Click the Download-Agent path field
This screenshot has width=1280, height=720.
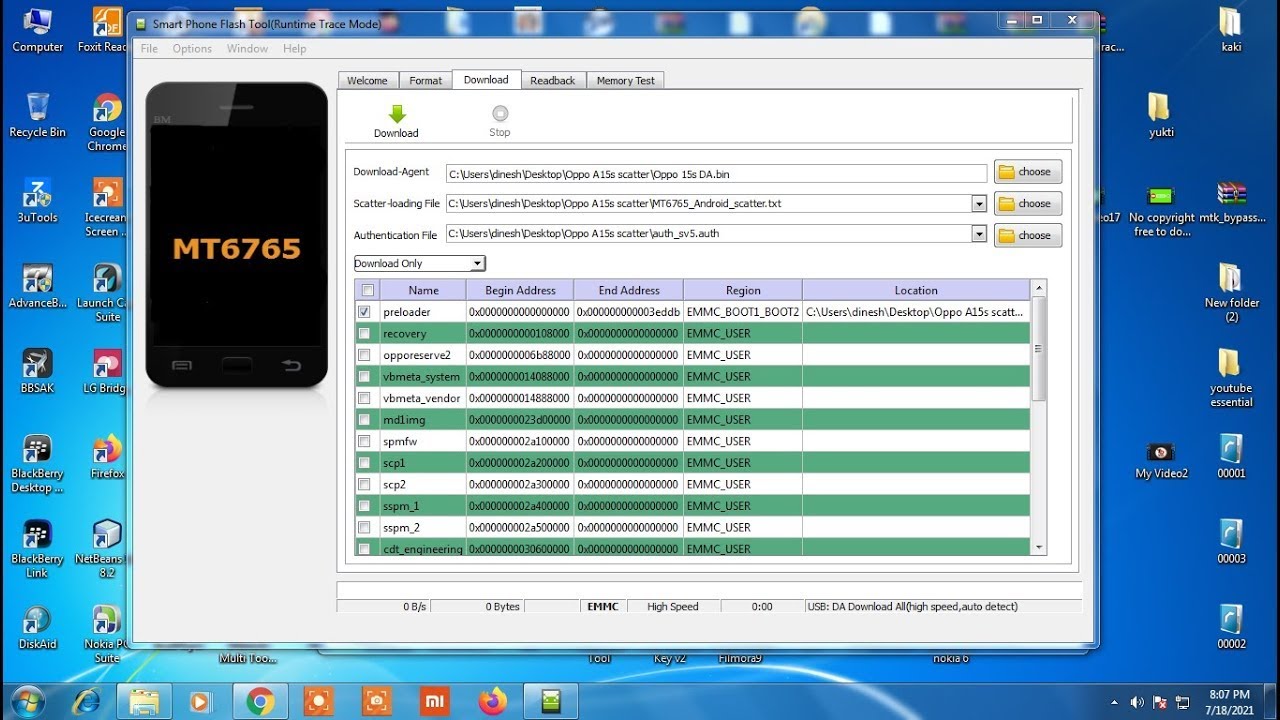coord(716,174)
